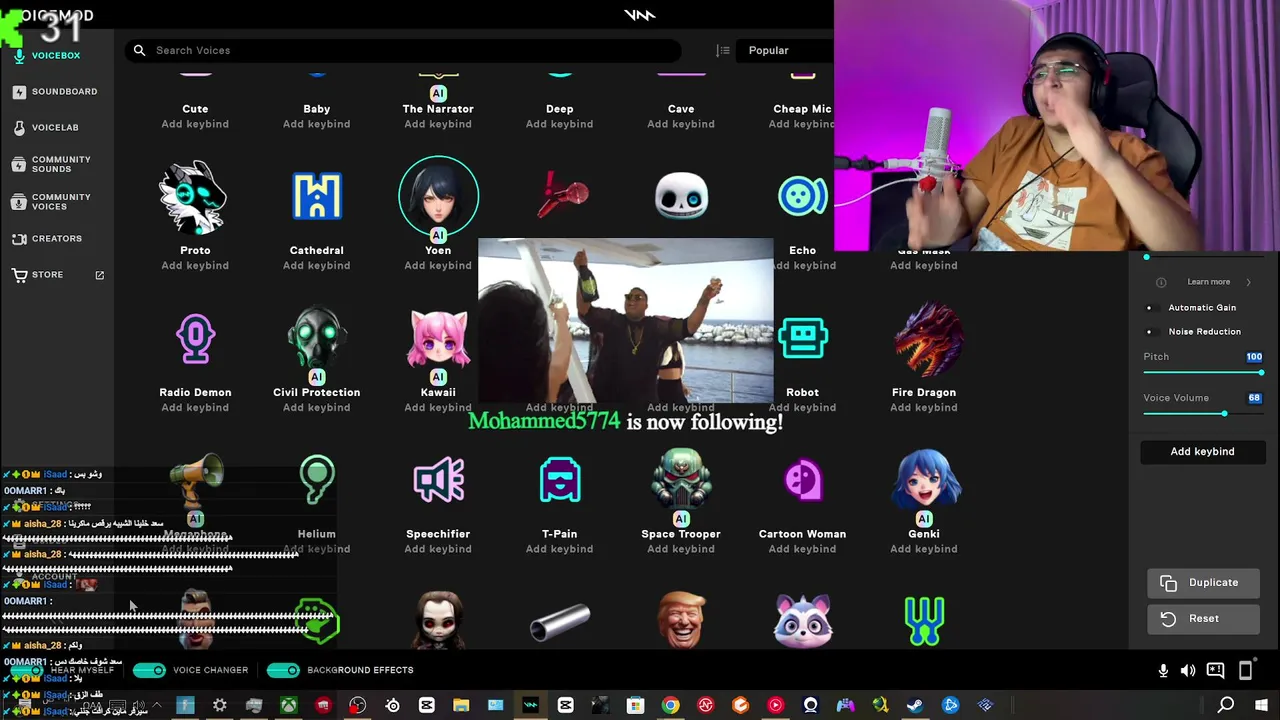Select the green trident fork voice icon

924,620
